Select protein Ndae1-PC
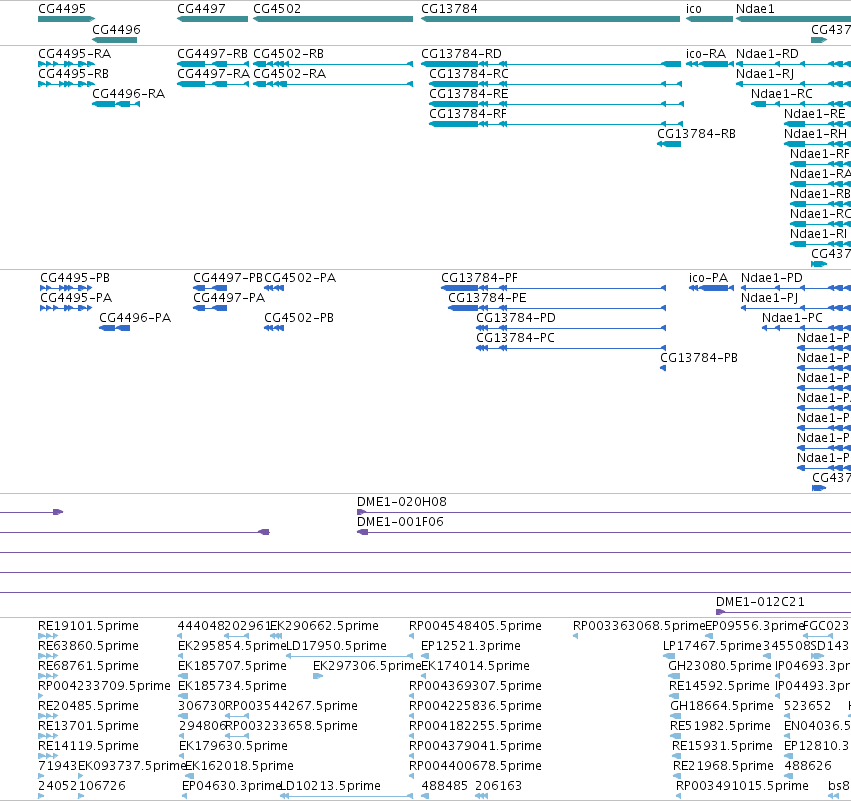 [x=806, y=328]
